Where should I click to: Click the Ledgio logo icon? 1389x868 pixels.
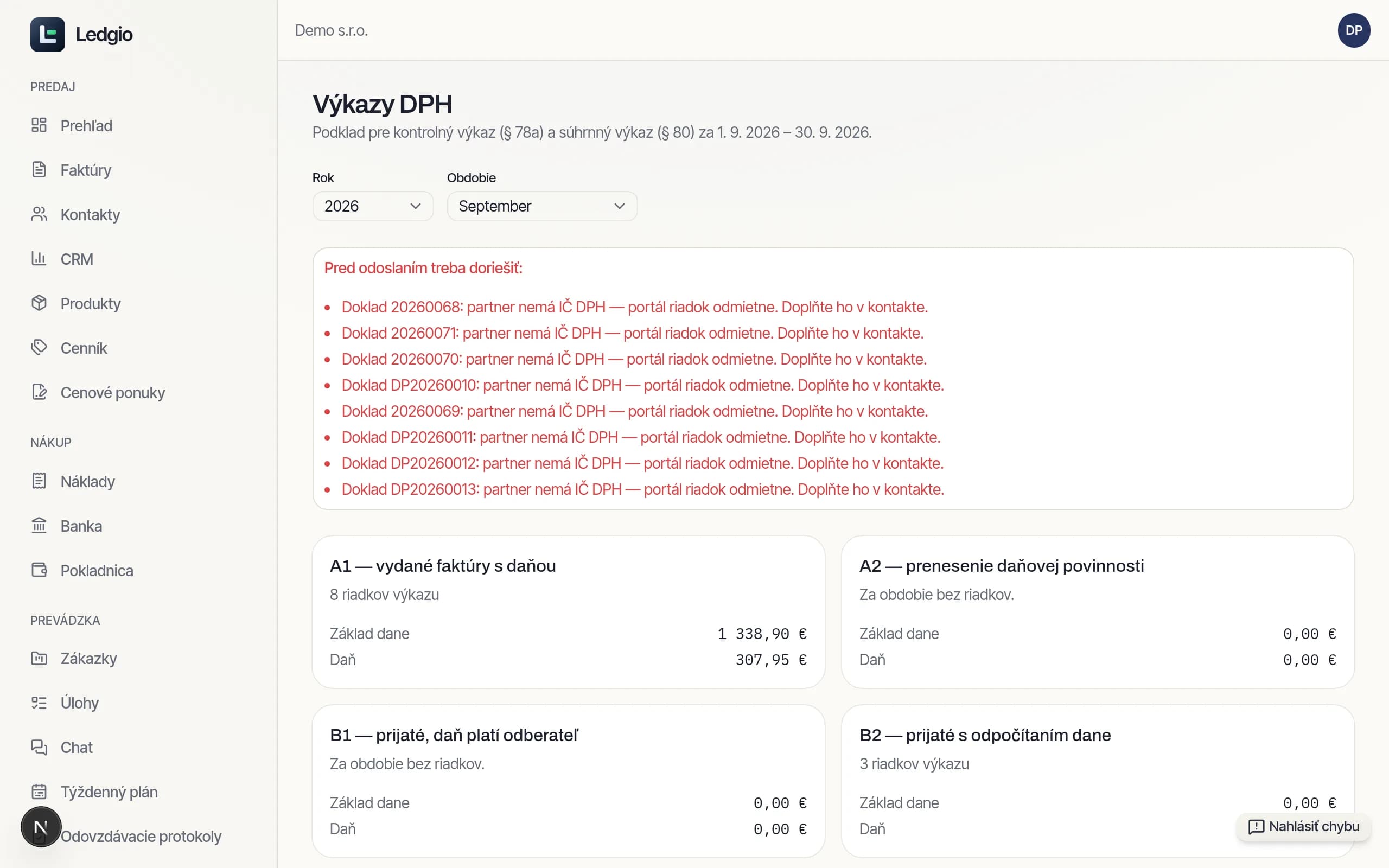(x=48, y=34)
